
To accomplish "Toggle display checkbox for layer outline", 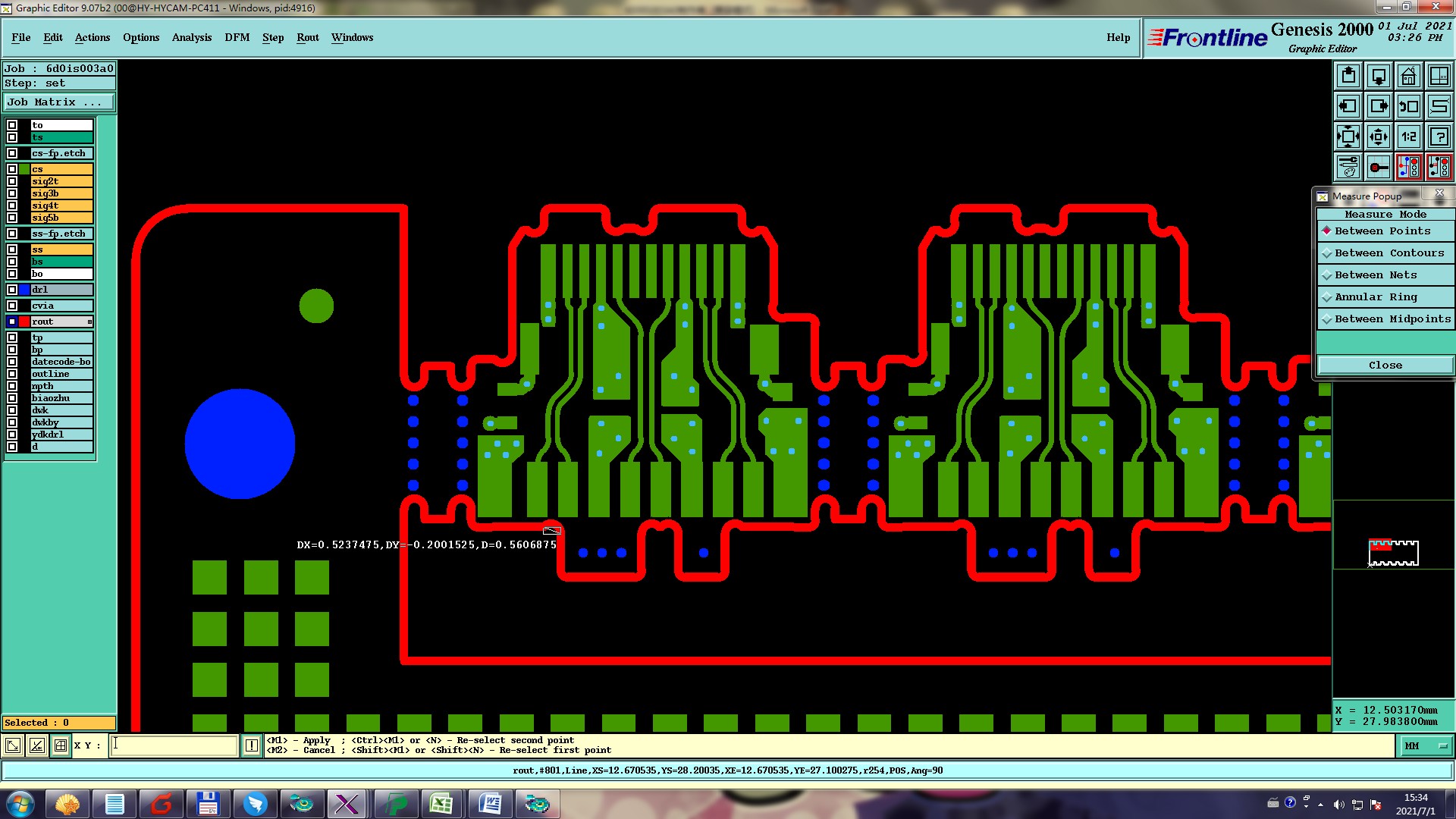I will click(12, 374).
